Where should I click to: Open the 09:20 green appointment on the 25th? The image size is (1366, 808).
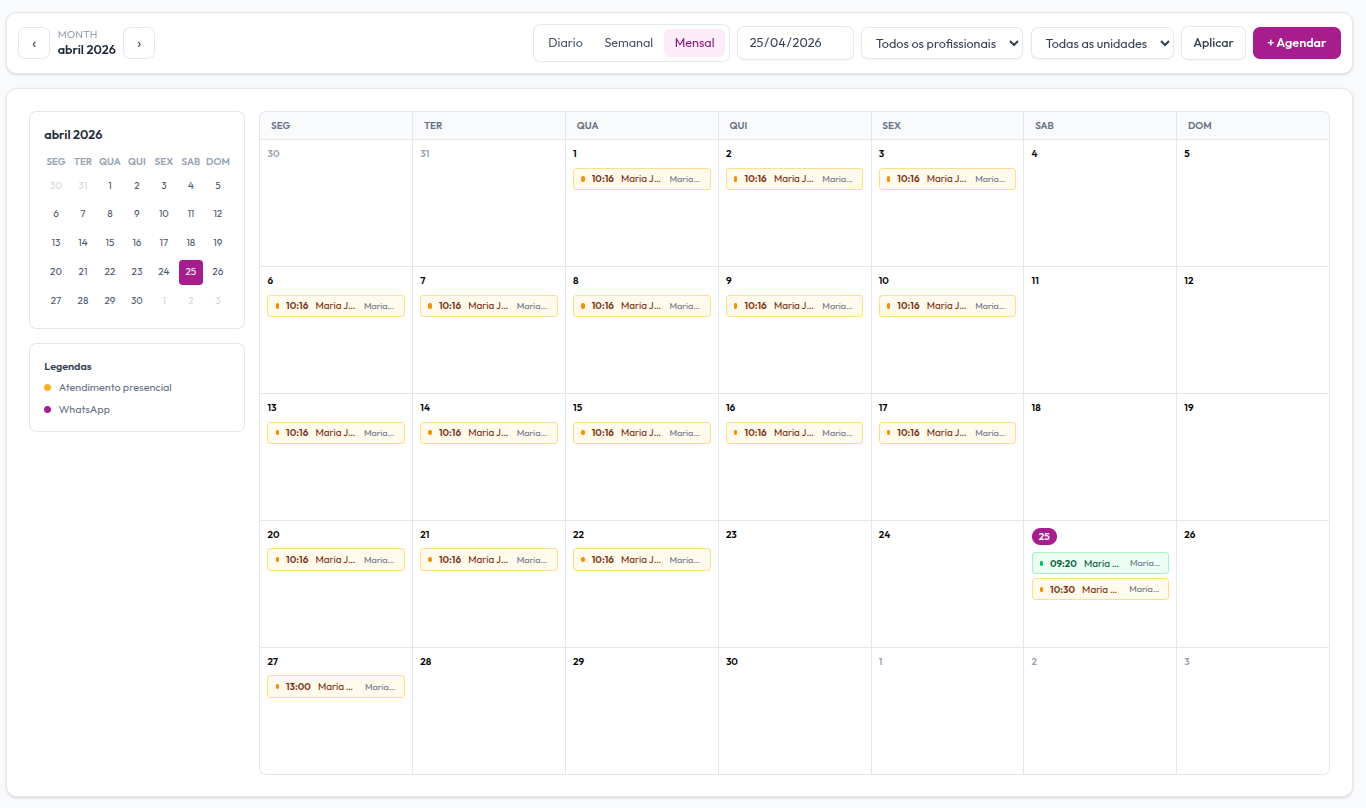pos(1100,563)
